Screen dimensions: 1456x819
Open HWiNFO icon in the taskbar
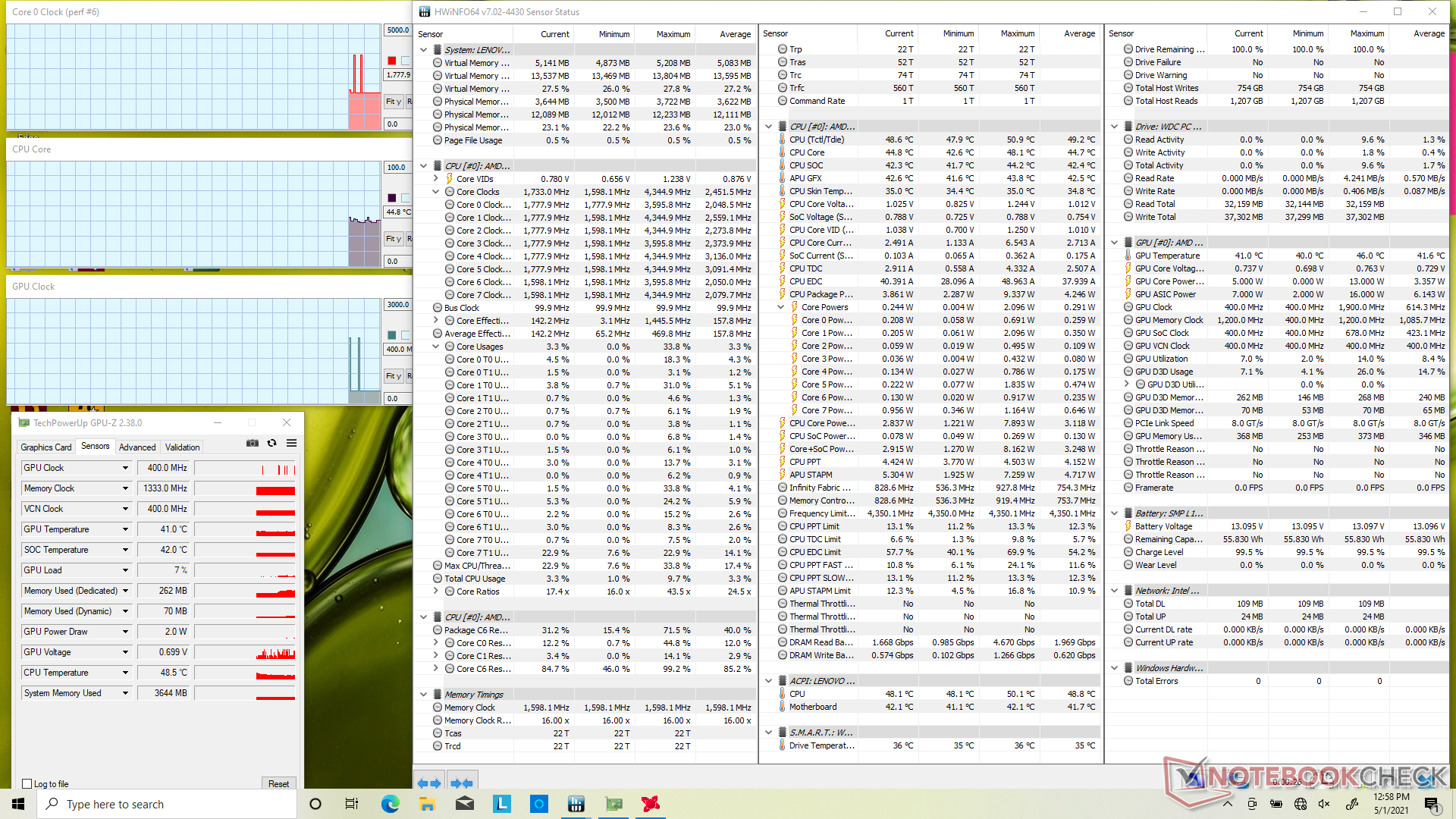(x=576, y=804)
